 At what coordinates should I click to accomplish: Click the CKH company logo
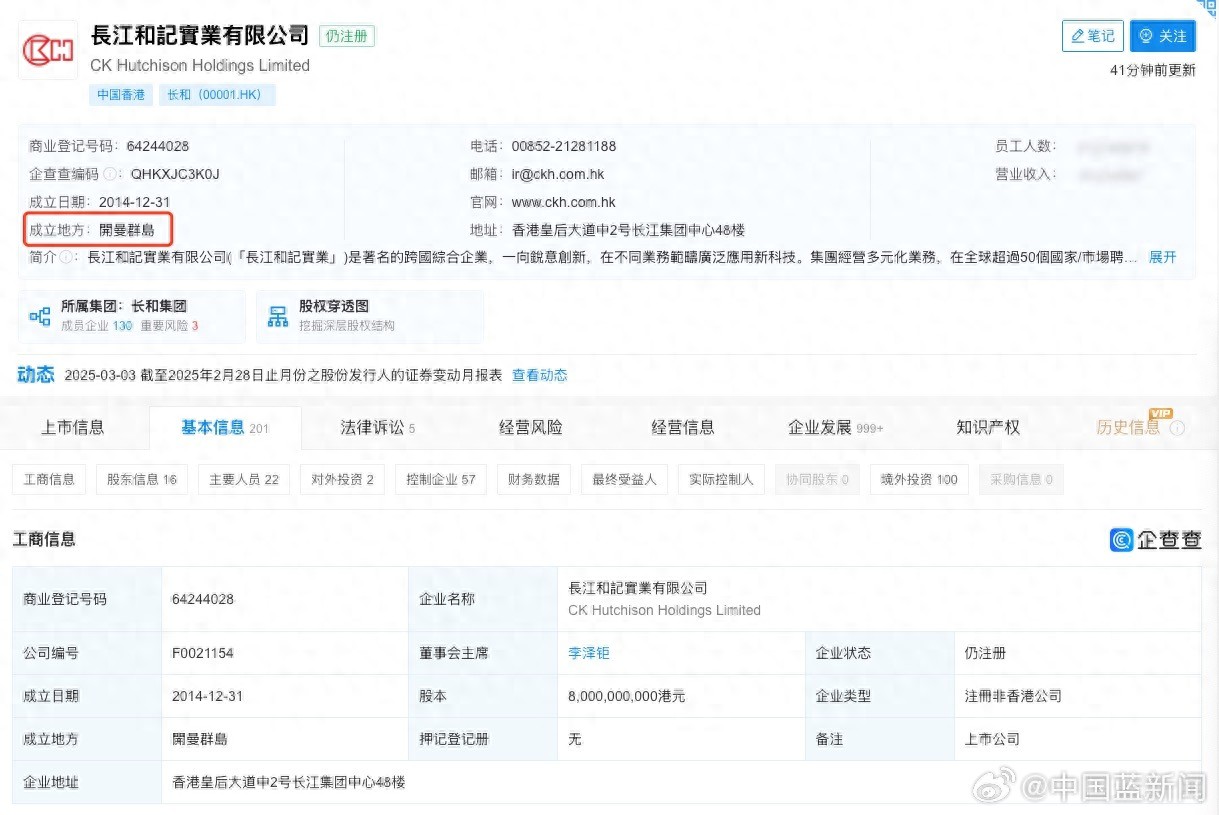48,50
